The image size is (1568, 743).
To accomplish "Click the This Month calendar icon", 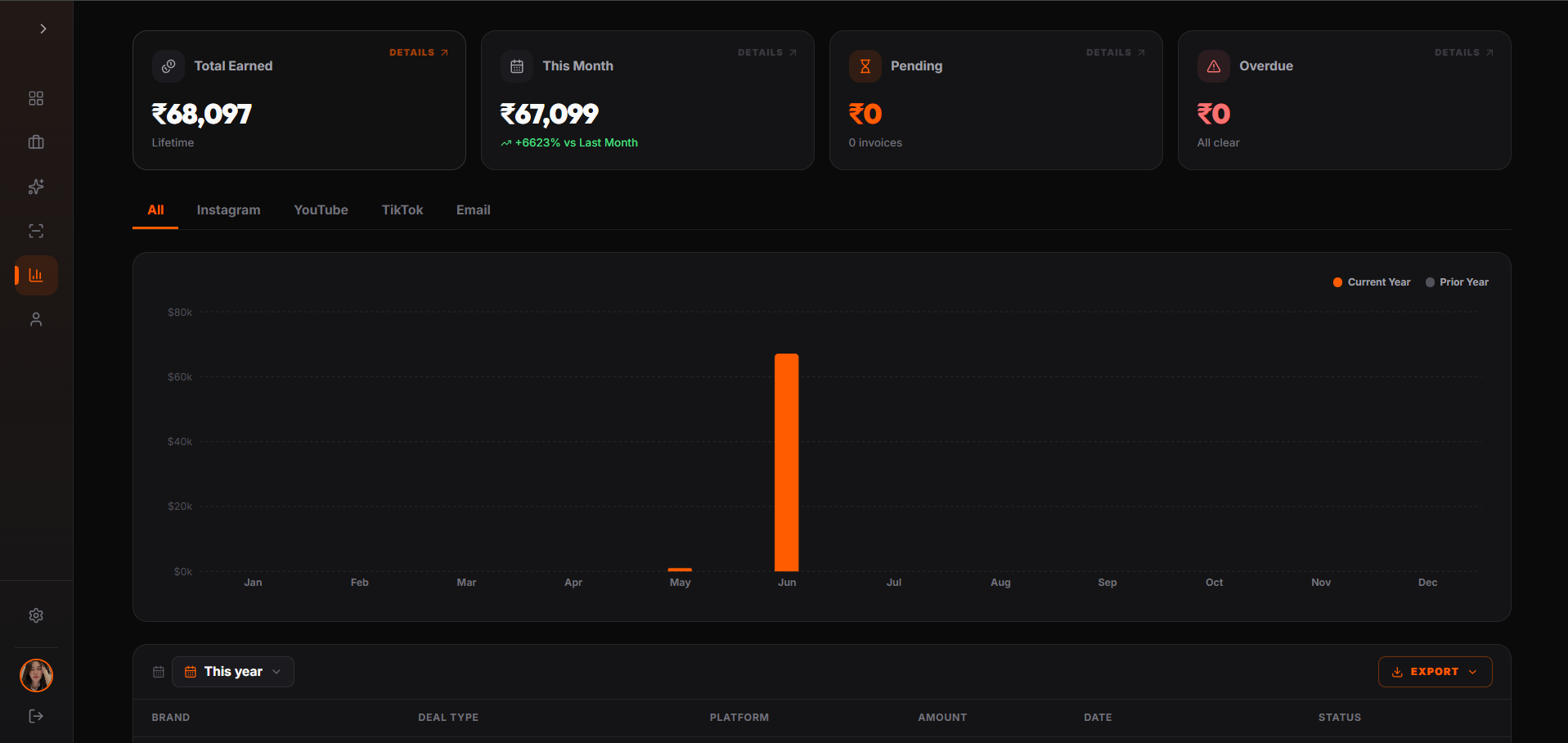I will tap(517, 66).
